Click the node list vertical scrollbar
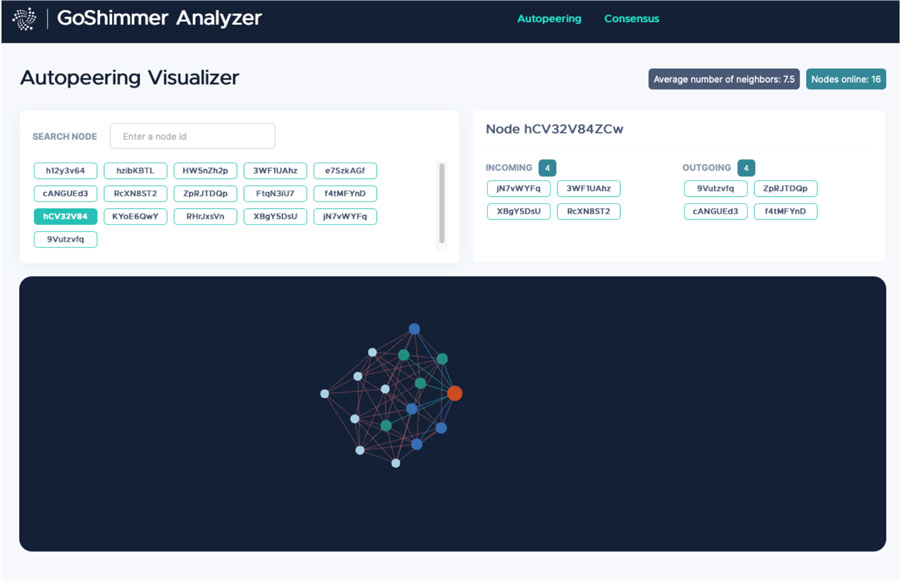Screen dimensions: 900x582 click(442, 203)
